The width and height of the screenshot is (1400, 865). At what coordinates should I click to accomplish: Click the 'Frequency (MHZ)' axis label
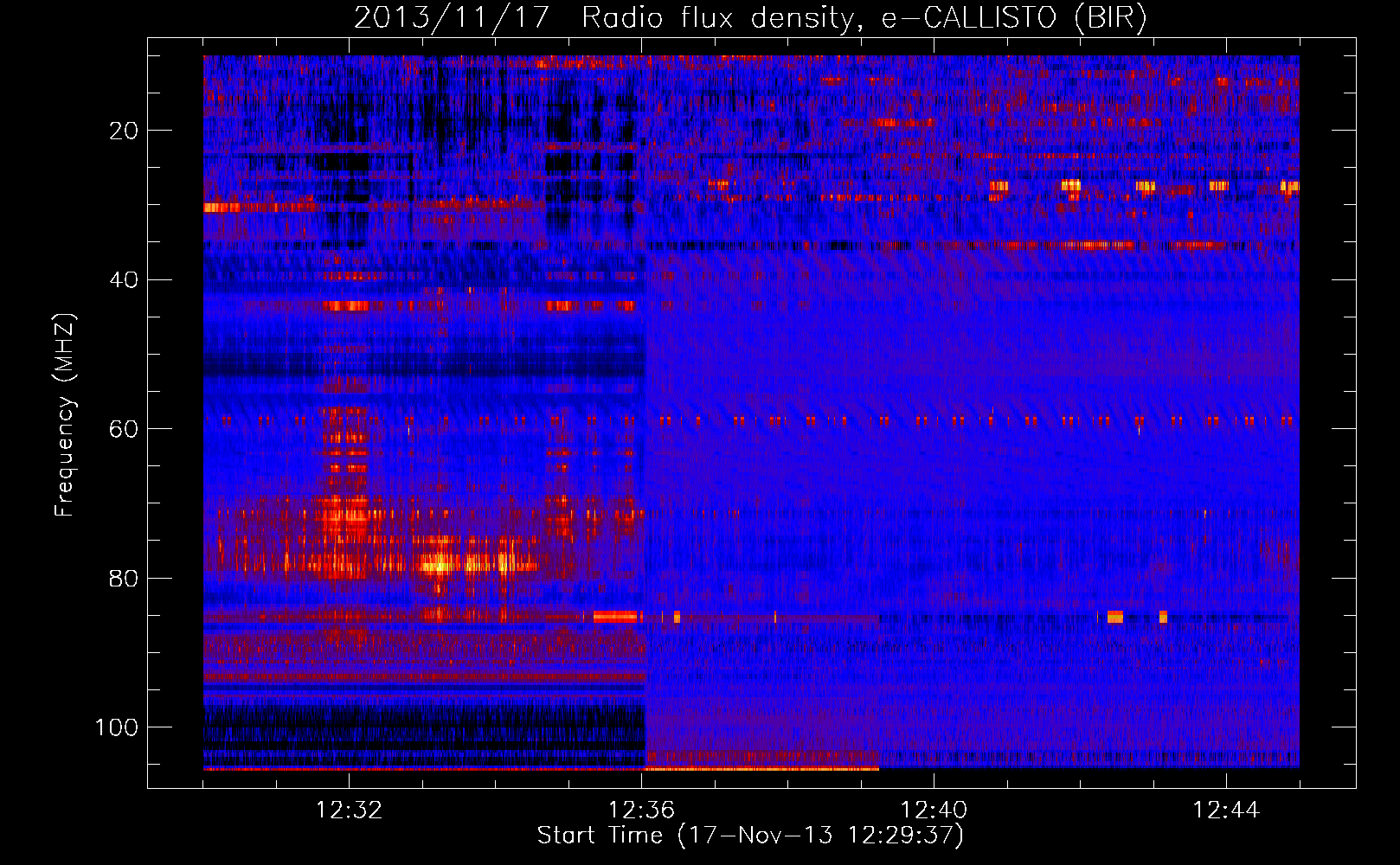coord(65,414)
